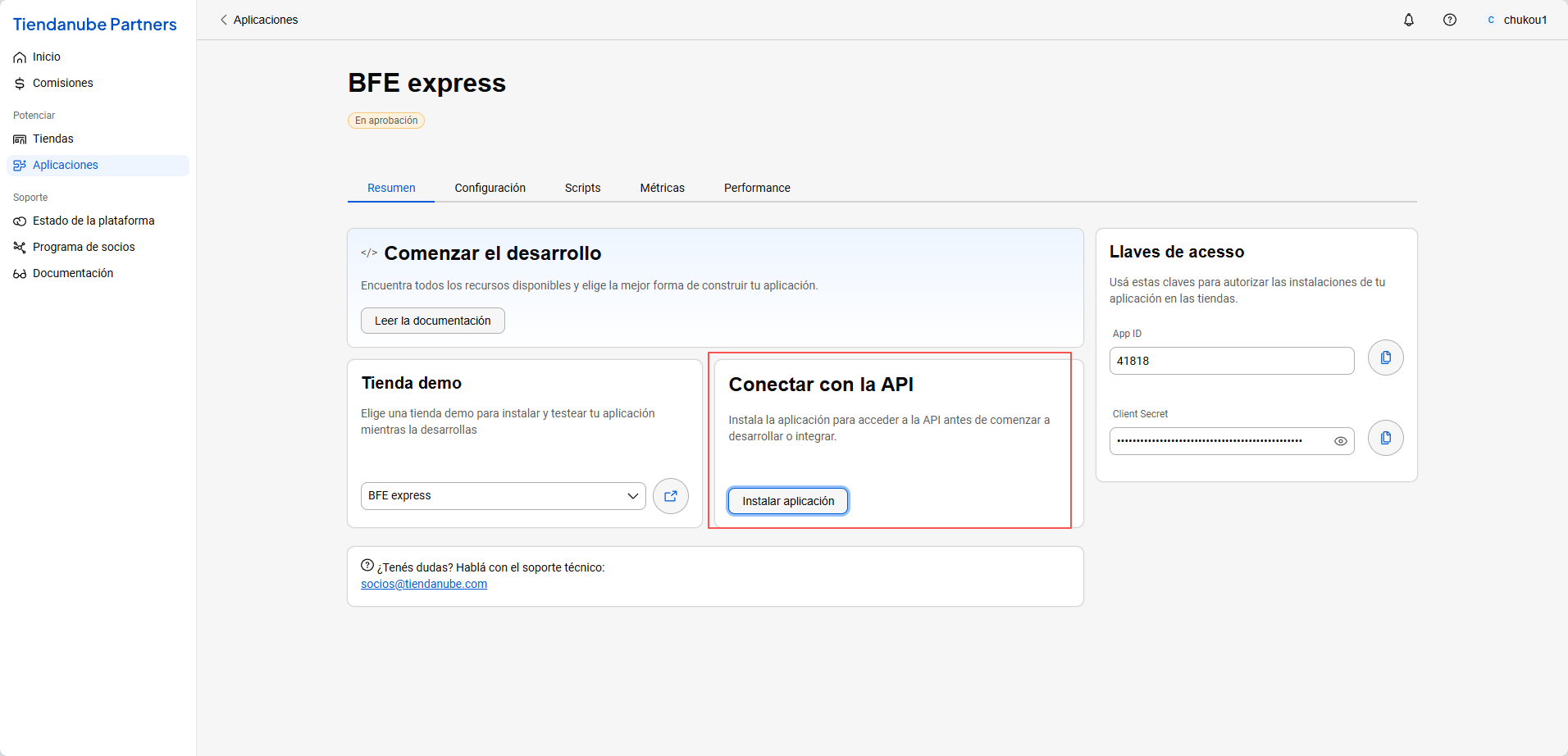Switch to the Scripts tab
Image resolution: width=1568 pixels, height=756 pixels.
pos(583,188)
